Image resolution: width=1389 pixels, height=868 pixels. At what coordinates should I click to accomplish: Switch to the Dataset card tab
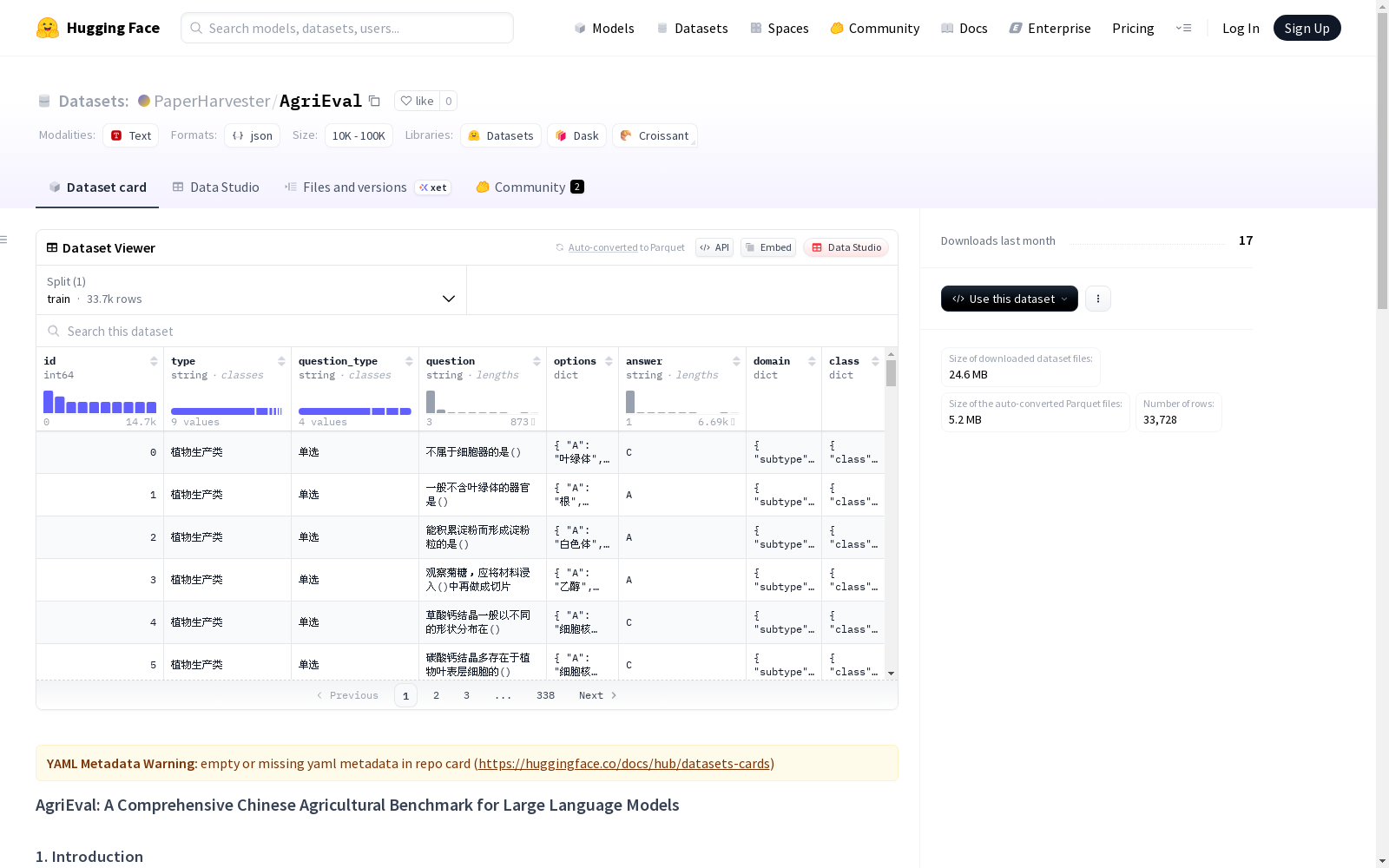[97, 187]
